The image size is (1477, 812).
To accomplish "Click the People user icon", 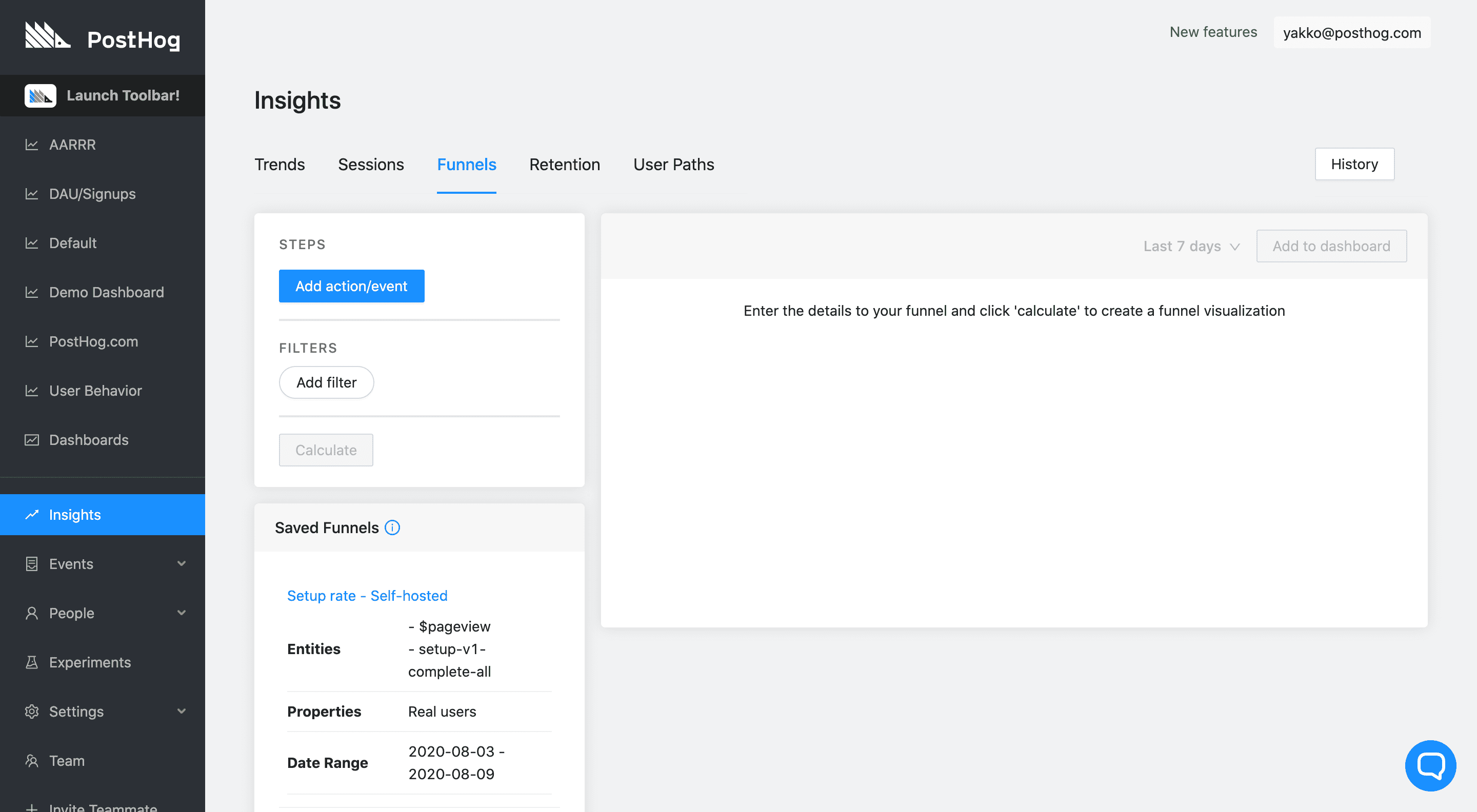I will pyautogui.click(x=31, y=613).
